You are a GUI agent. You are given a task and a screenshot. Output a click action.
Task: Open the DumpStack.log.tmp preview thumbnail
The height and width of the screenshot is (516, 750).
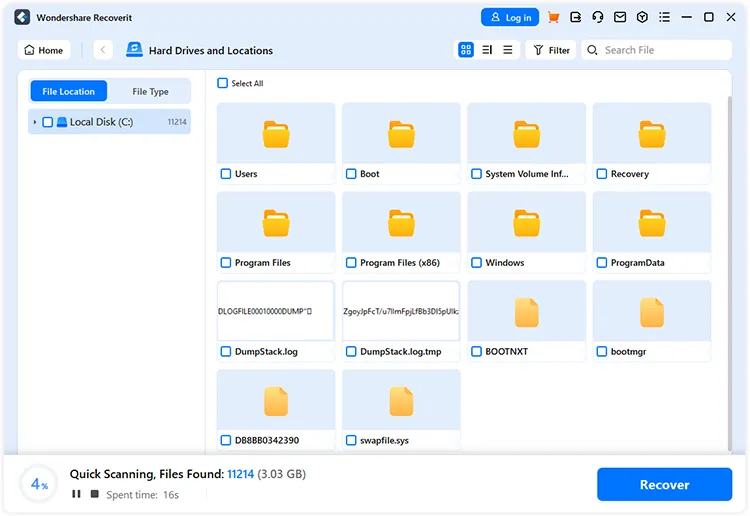[401, 311]
